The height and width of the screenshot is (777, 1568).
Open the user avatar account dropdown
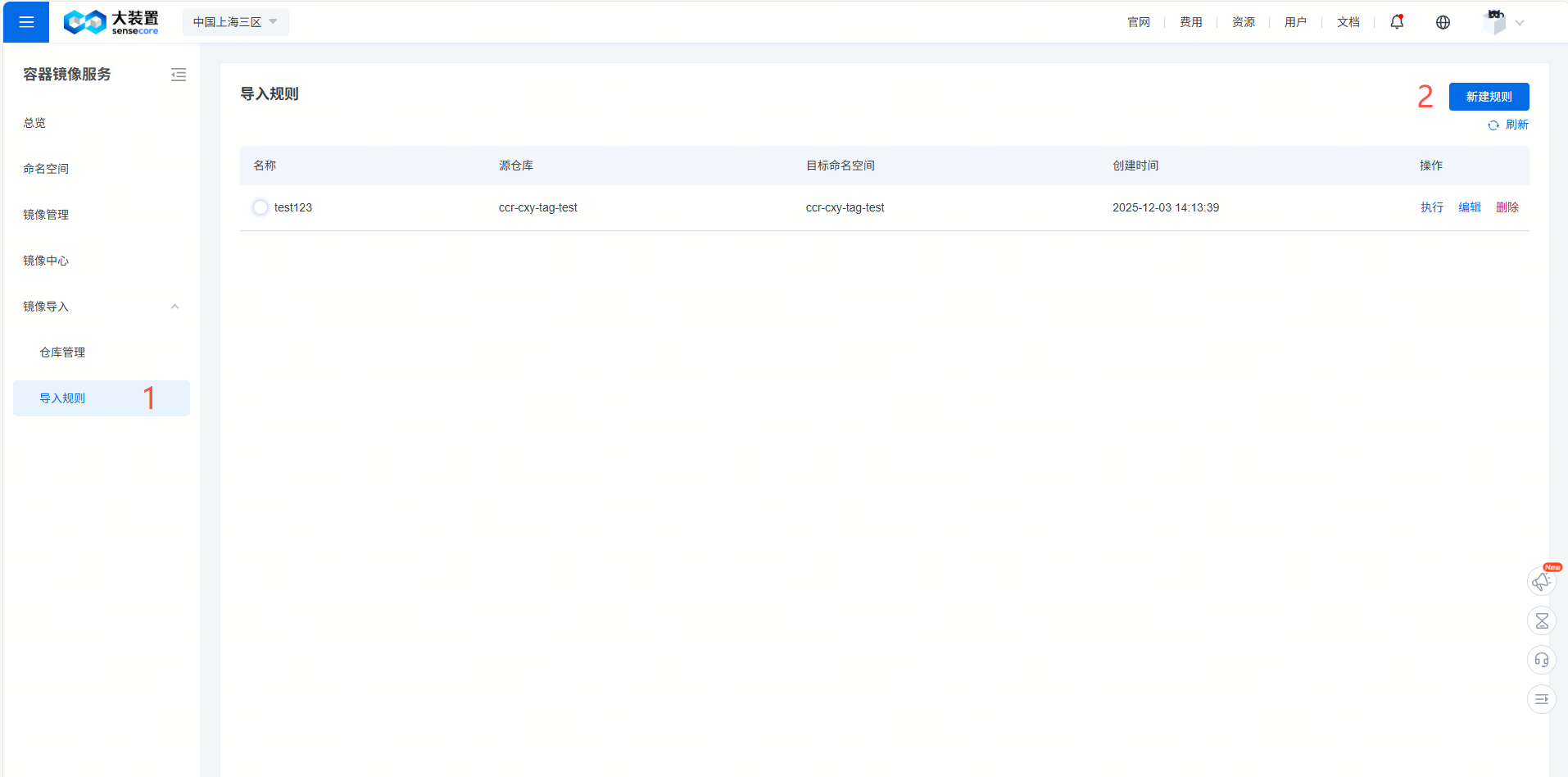[1502, 22]
